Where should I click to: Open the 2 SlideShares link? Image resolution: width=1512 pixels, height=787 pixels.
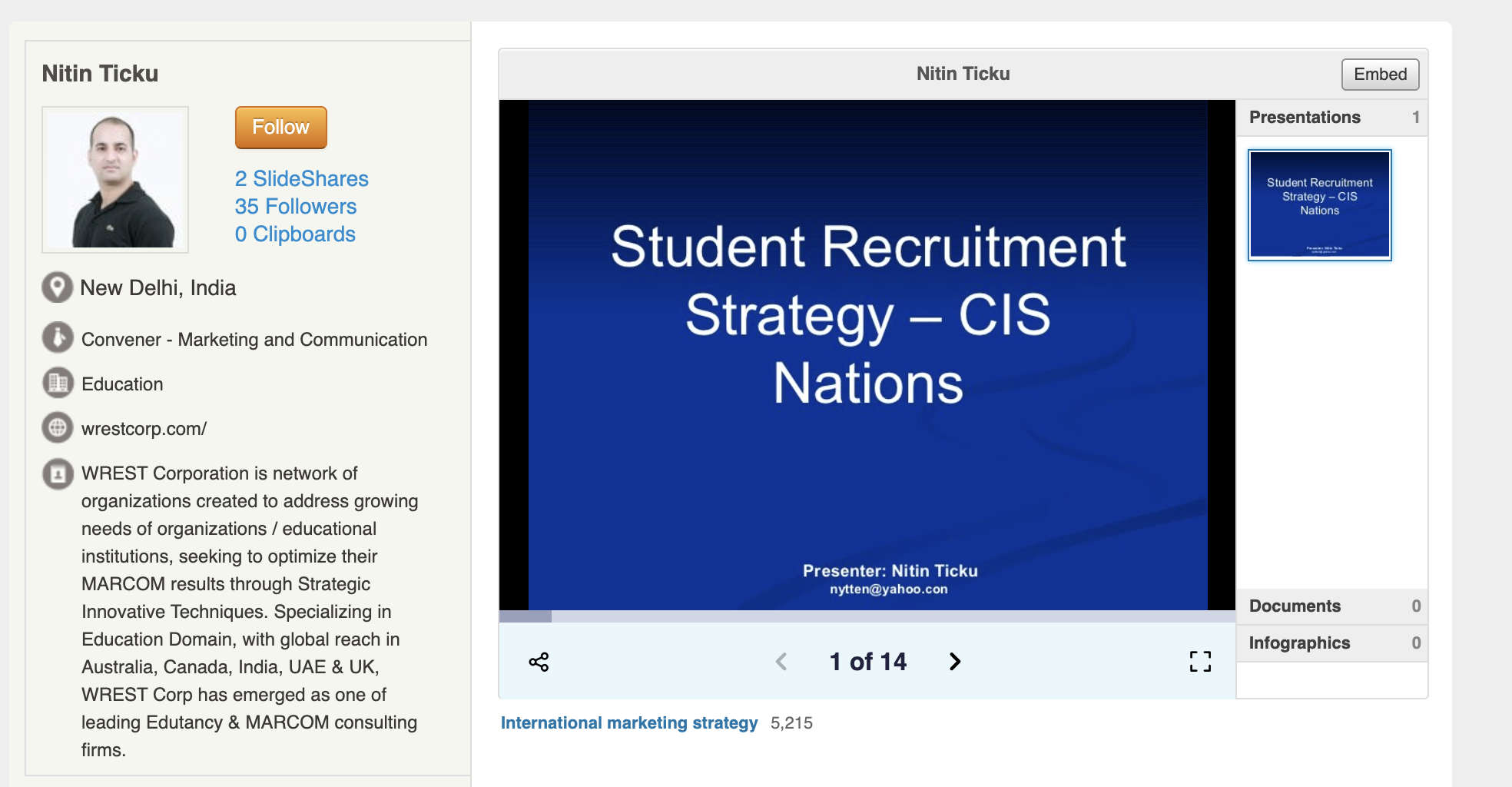click(302, 178)
